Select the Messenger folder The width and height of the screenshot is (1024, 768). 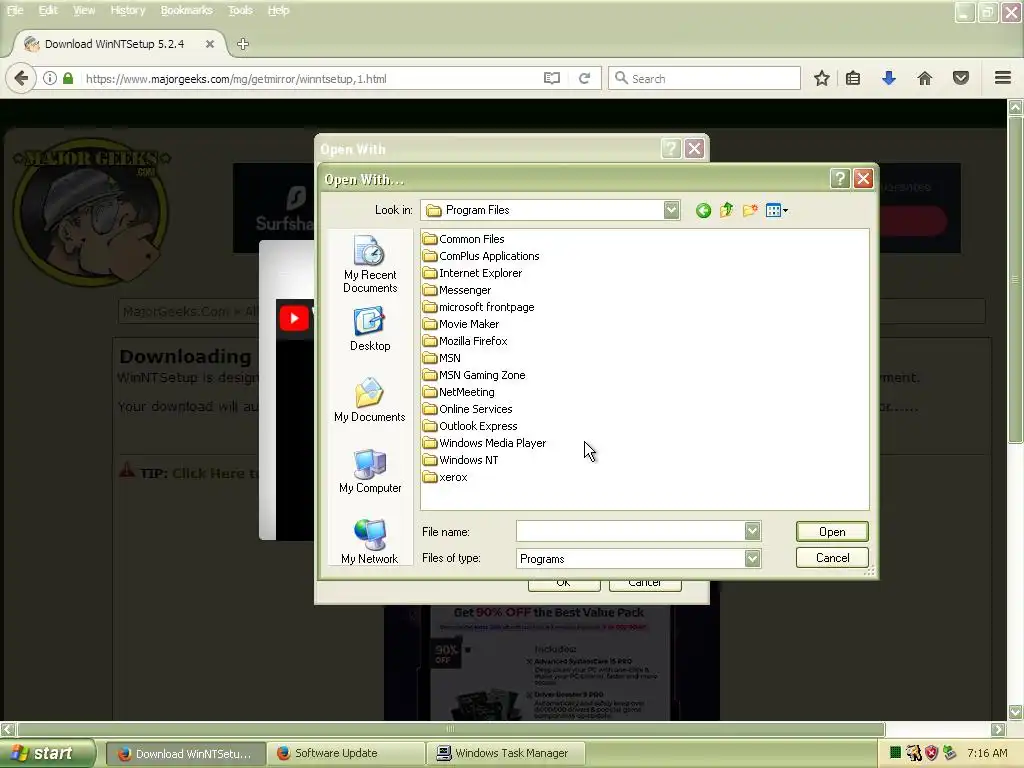tap(456, 290)
